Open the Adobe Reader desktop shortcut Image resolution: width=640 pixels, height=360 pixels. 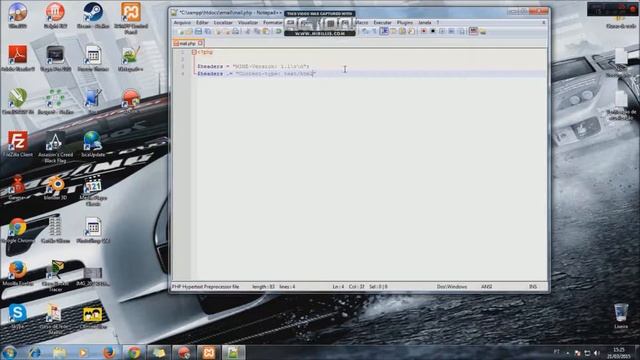[18, 58]
